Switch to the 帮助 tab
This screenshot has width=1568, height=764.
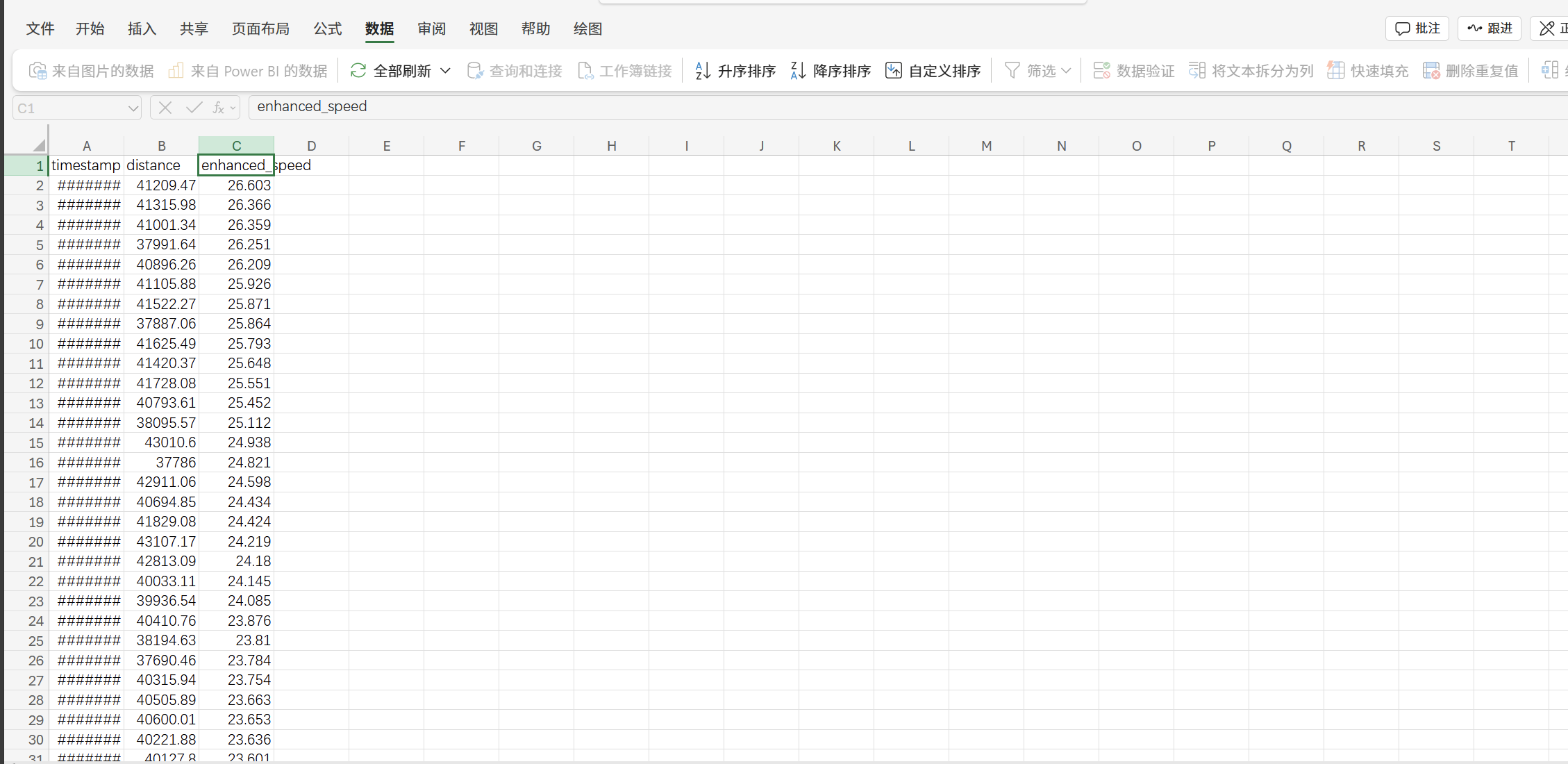[x=536, y=28]
